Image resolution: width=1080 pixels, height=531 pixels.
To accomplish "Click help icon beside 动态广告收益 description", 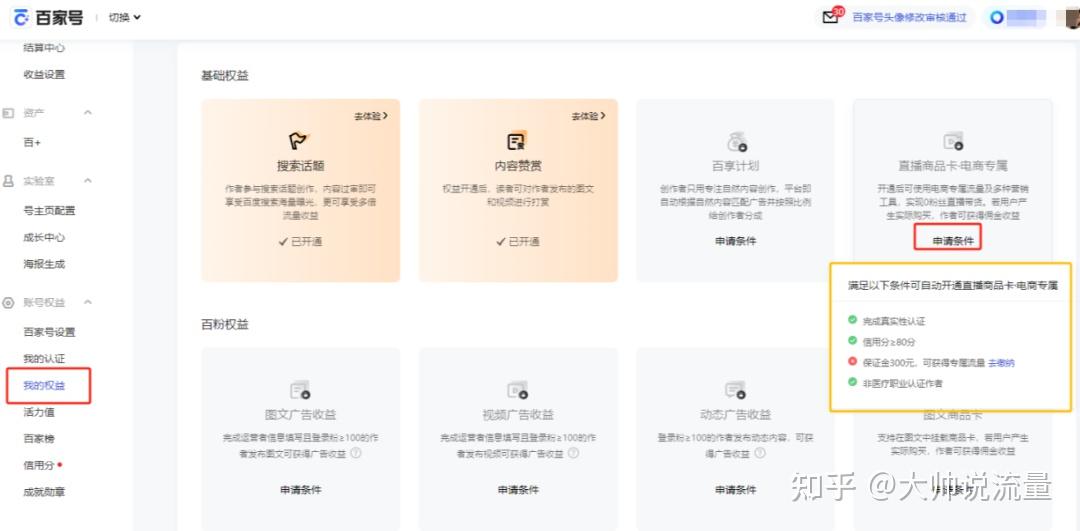I will tap(759, 453).
